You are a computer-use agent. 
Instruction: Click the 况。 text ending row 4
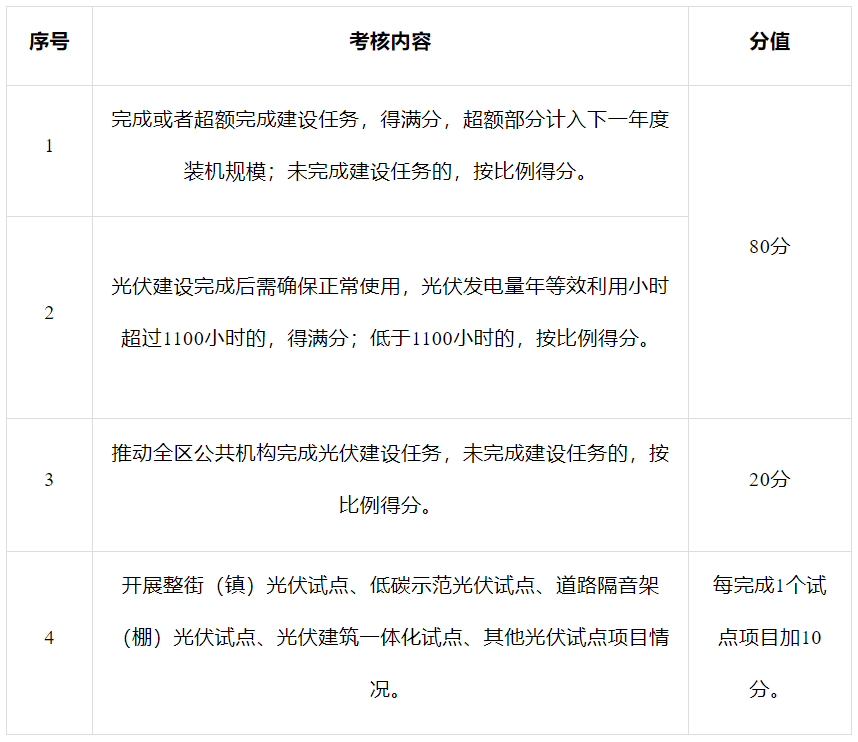coord(390,690)
